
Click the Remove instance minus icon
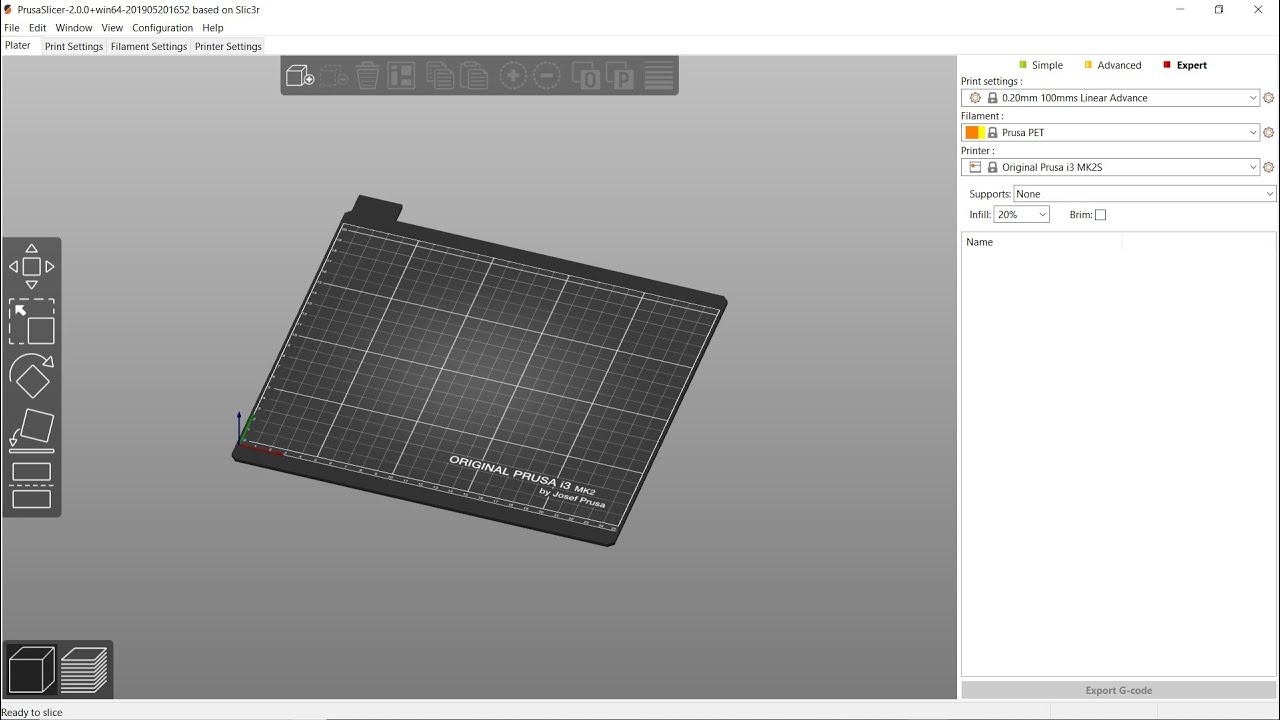[x=547, y=76]
